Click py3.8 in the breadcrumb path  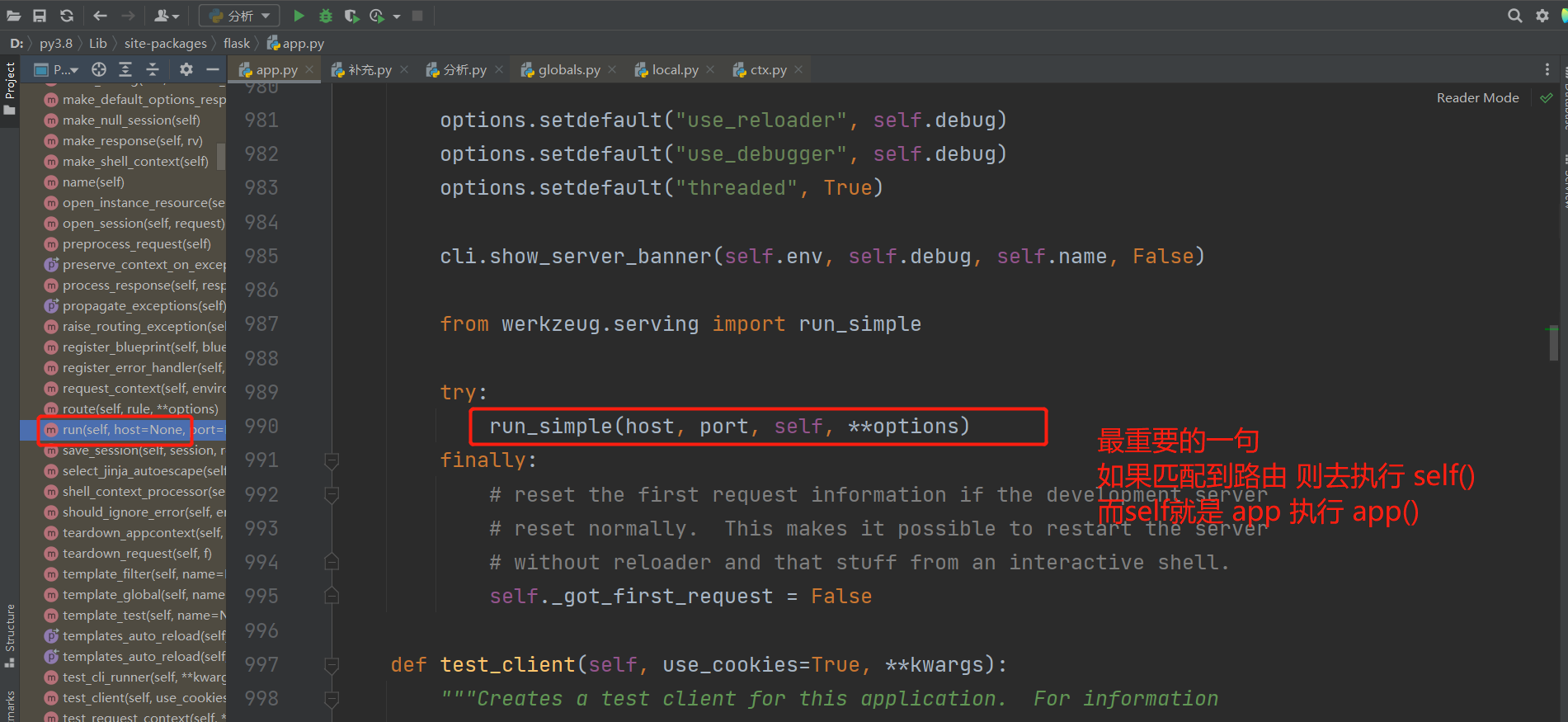point(56,43)
